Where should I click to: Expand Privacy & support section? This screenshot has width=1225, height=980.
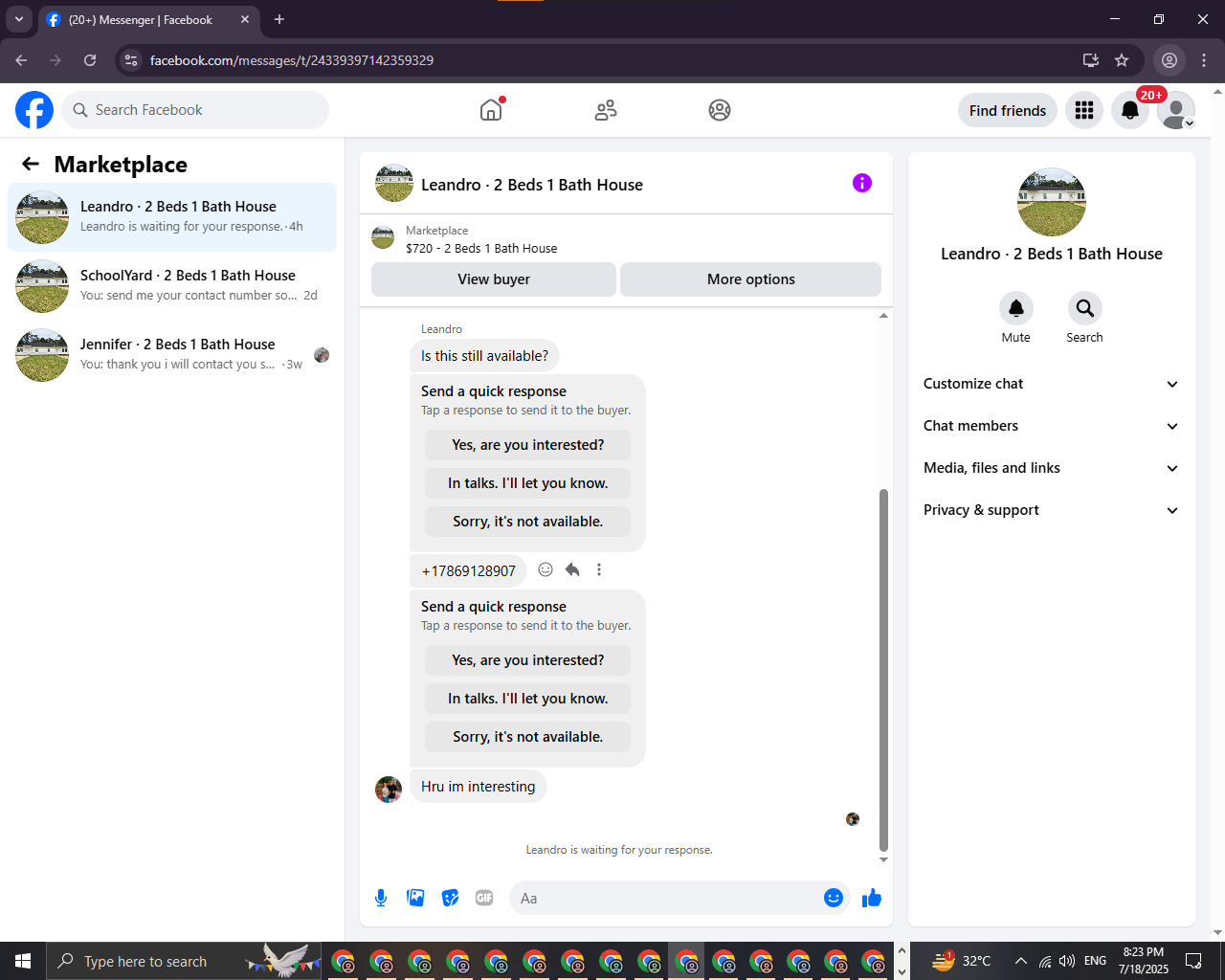(x=1051, y=510)
